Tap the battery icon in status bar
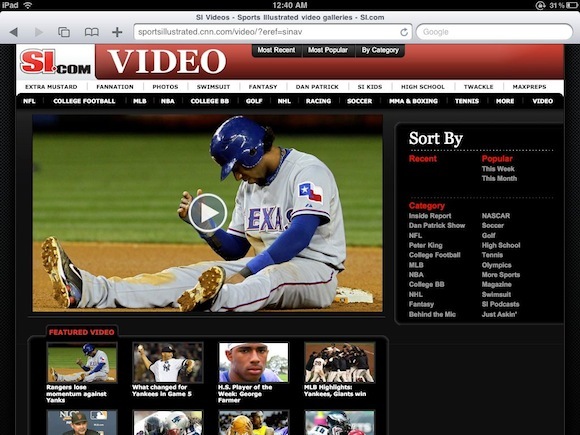The height and width of the screenshot is (435, 580). tap(572, 5)
